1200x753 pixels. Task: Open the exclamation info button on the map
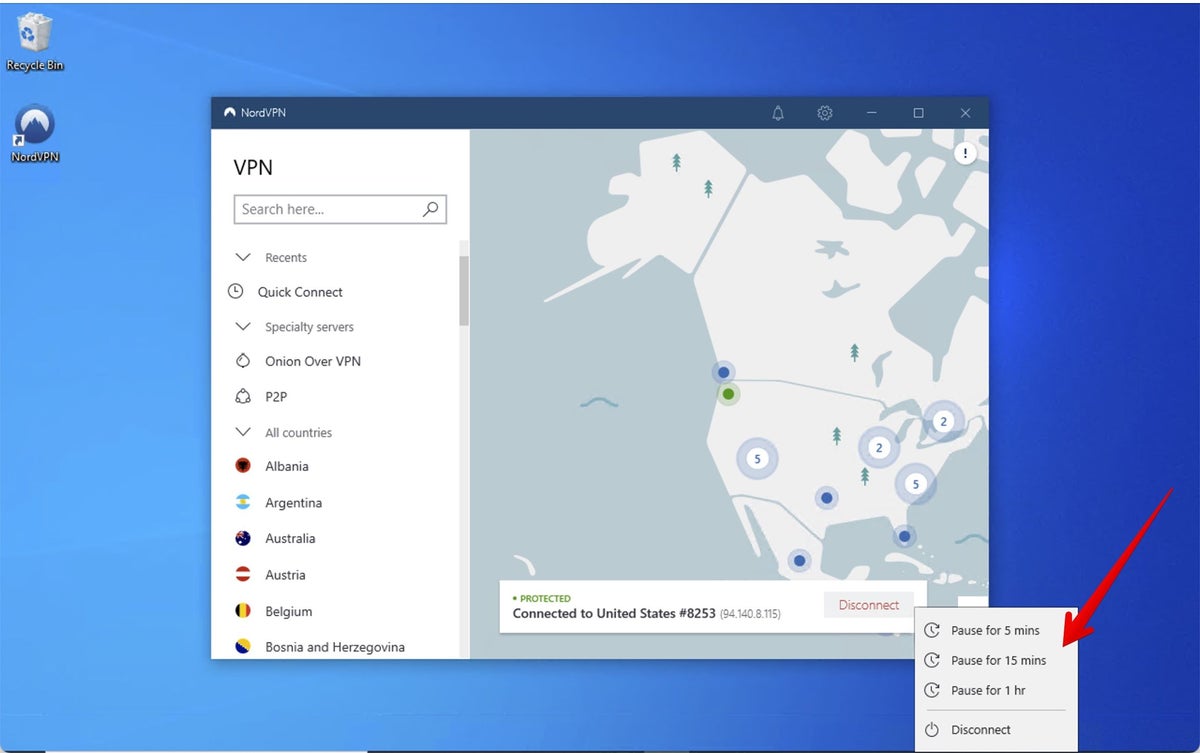(x=965, y=153)
